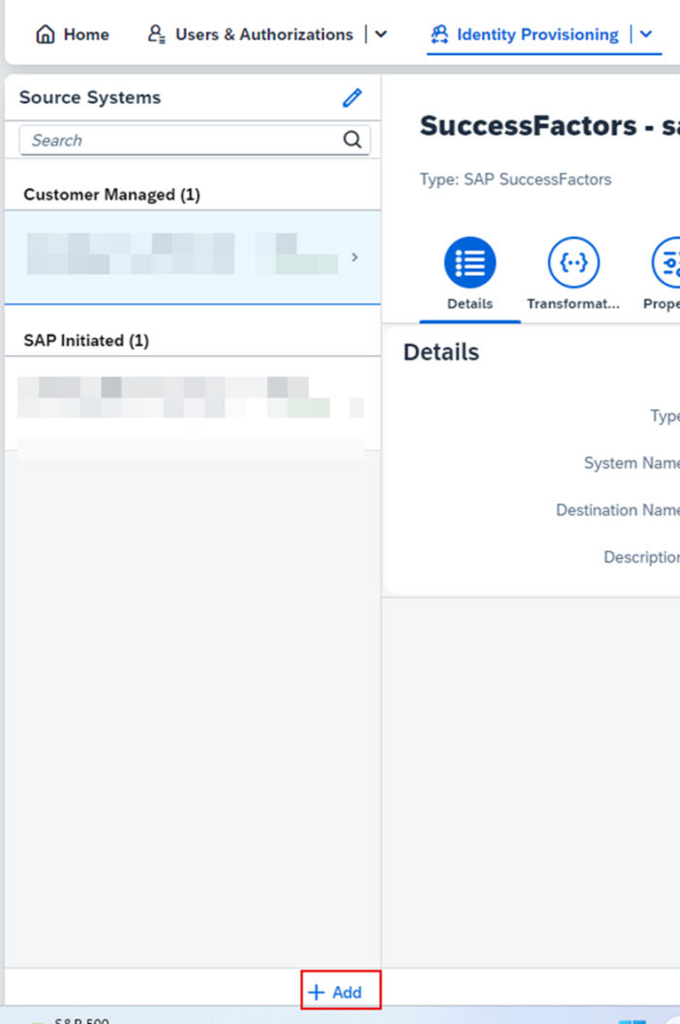Select the Details list icon

[470, 264]
